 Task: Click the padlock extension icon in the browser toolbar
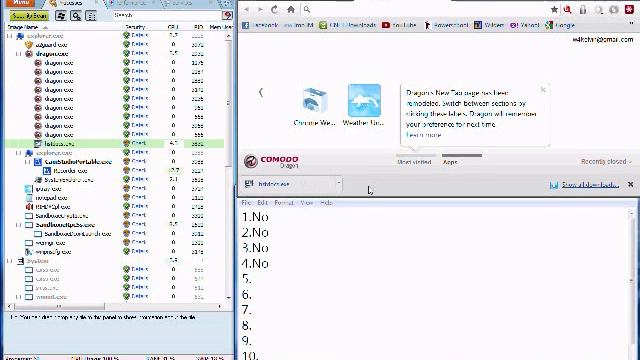click(583, 9)
